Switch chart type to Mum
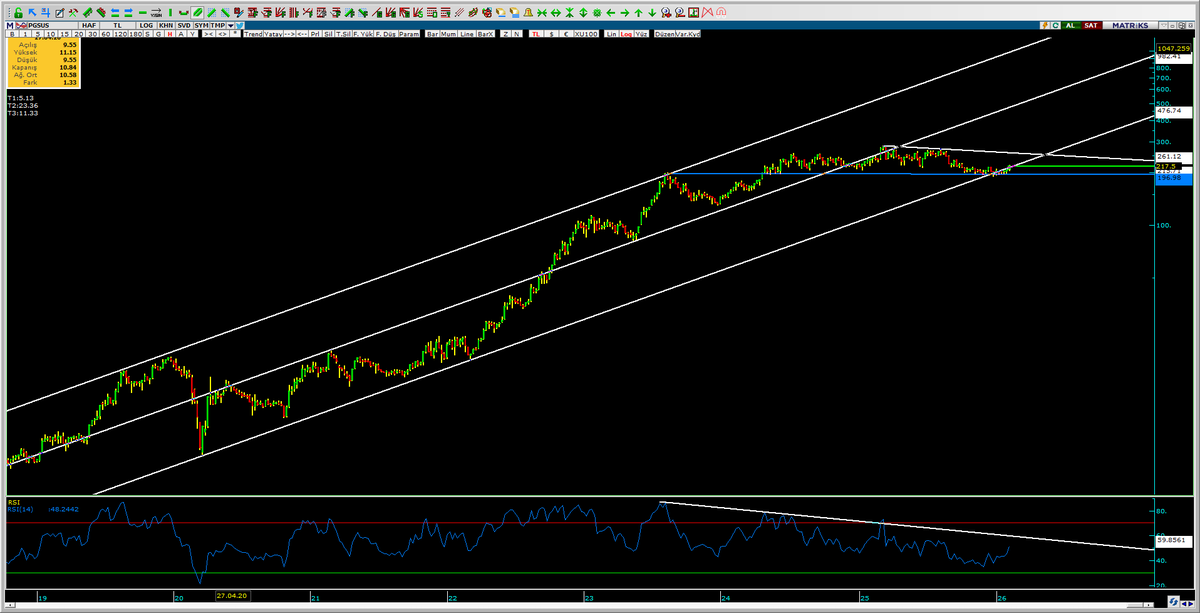This screenshot has height=613, width=1200. [448, 34]
